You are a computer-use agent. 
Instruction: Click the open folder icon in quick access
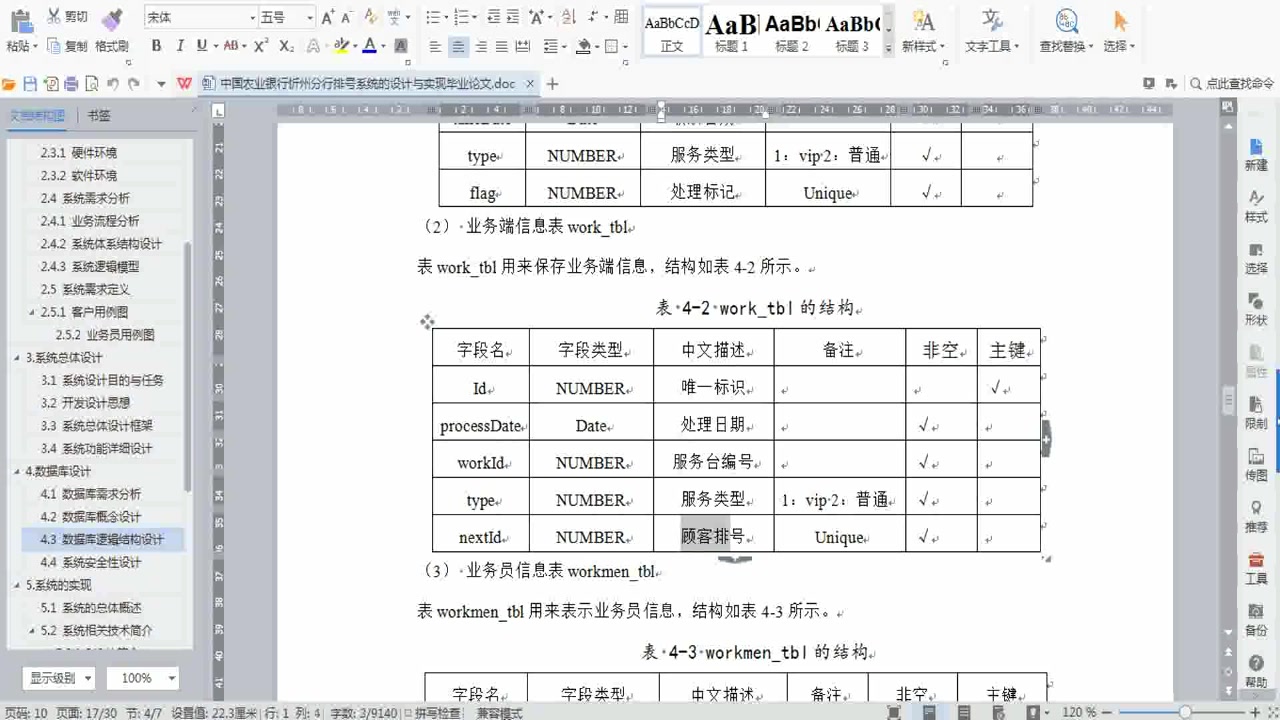[9, 84]
